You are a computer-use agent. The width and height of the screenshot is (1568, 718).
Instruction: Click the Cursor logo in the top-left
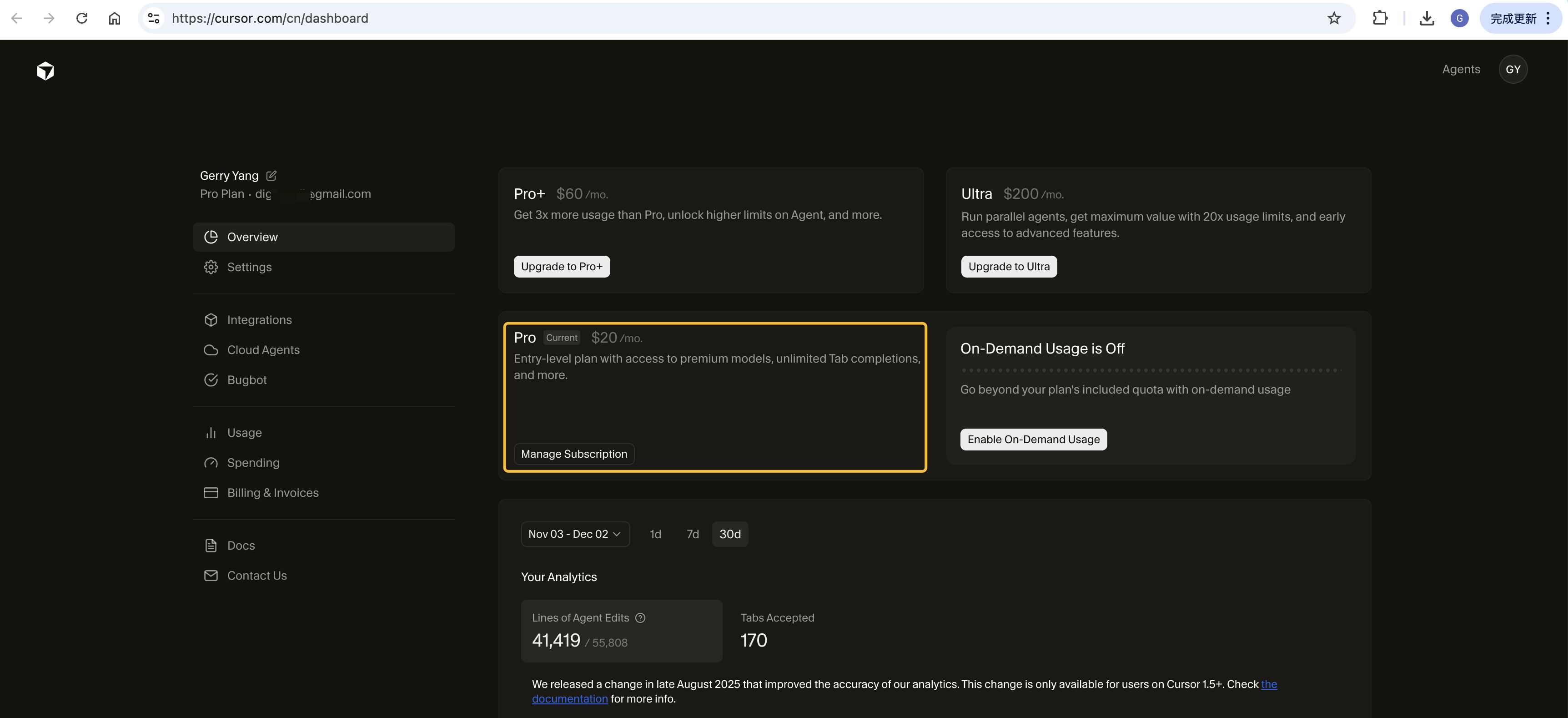click(45, 71)
